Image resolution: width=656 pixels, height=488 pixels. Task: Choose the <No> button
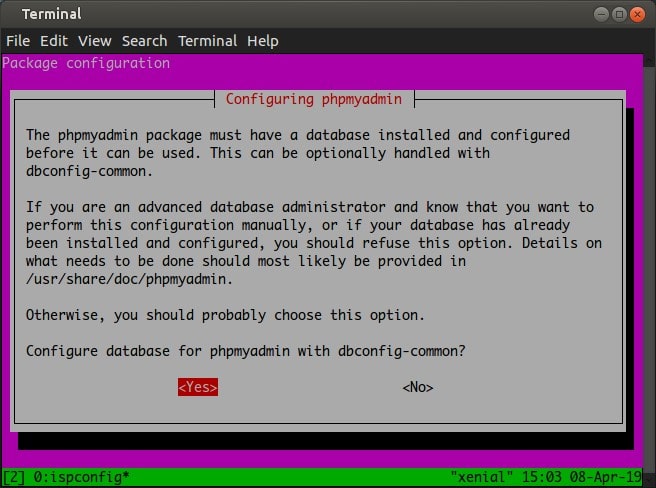[418, 387]
